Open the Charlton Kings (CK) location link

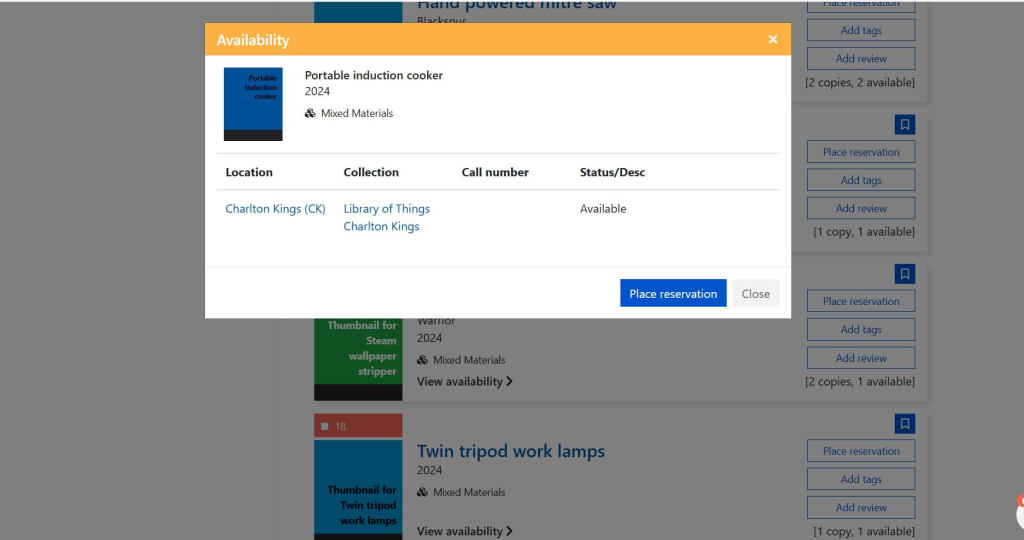(x=275, y=209)
